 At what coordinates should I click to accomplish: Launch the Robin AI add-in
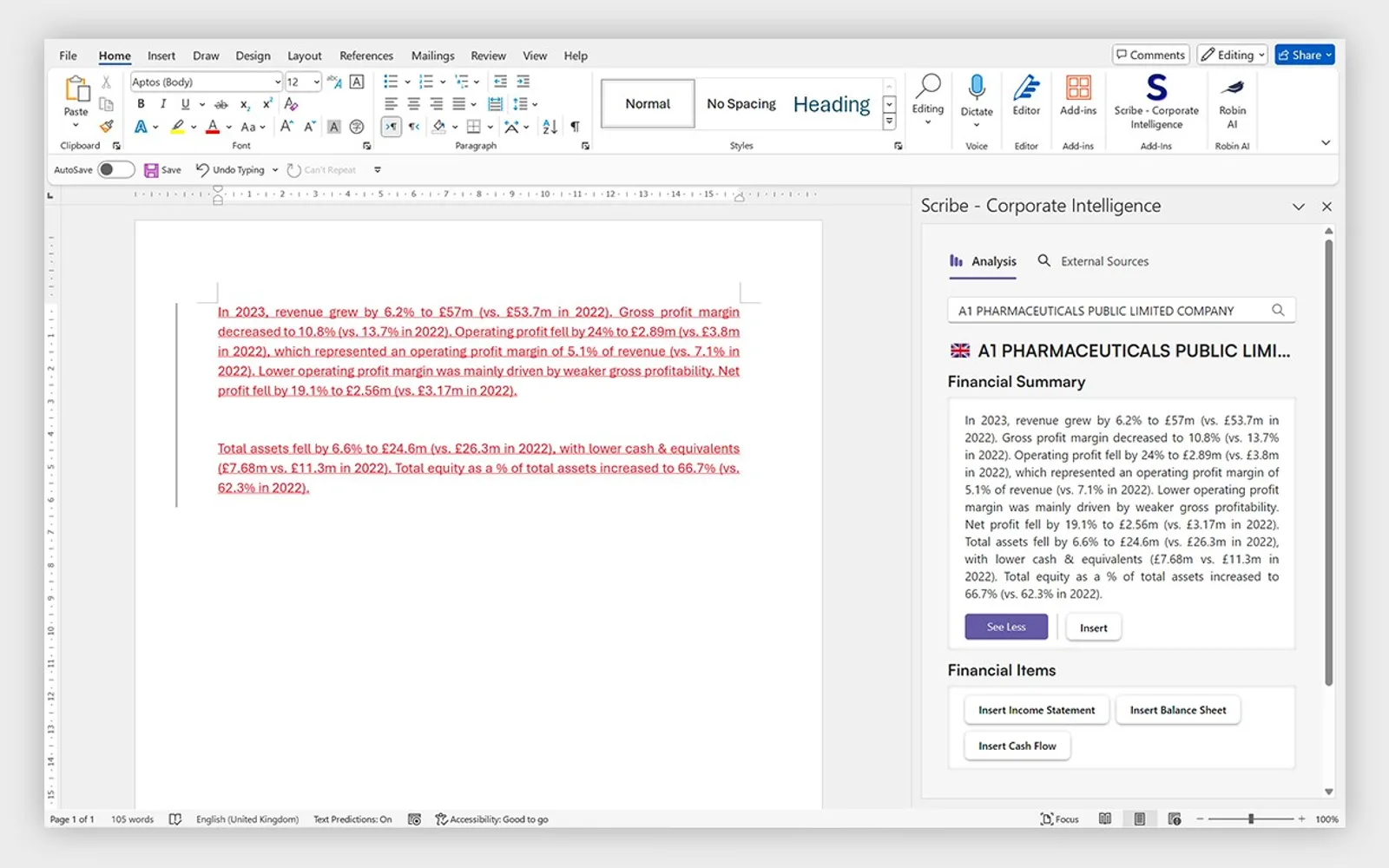click(x=1232, y=102)
